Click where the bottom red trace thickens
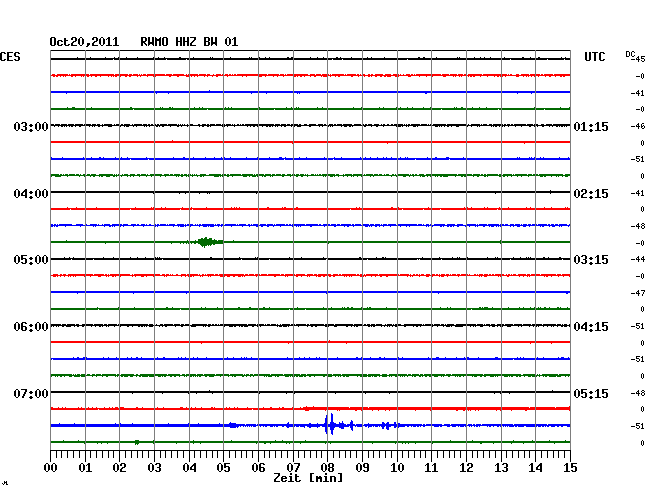The width and height of the screenshot is (650, 494). 308,409
